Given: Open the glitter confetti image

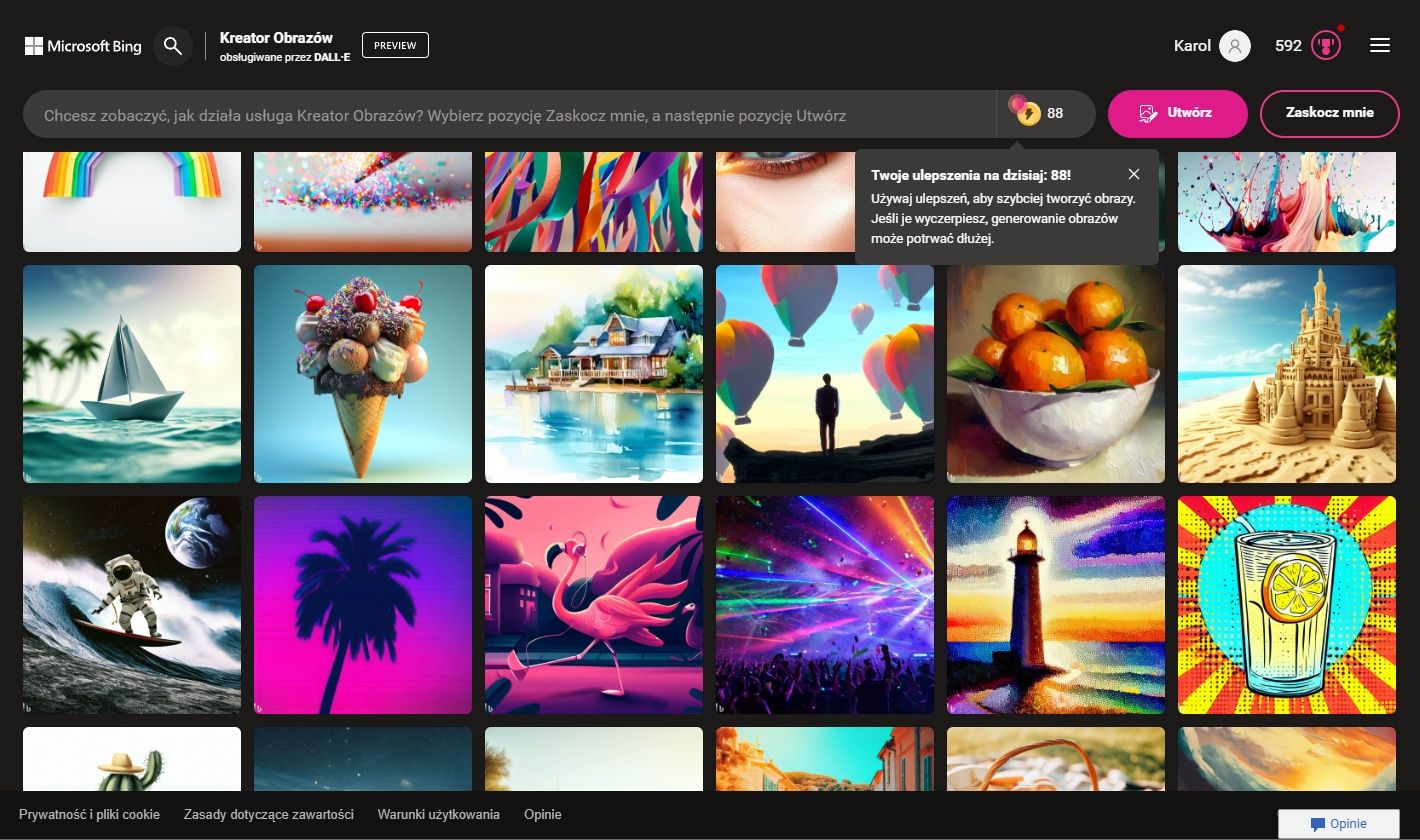Looking at the screenshot, I should coord(363,202).
